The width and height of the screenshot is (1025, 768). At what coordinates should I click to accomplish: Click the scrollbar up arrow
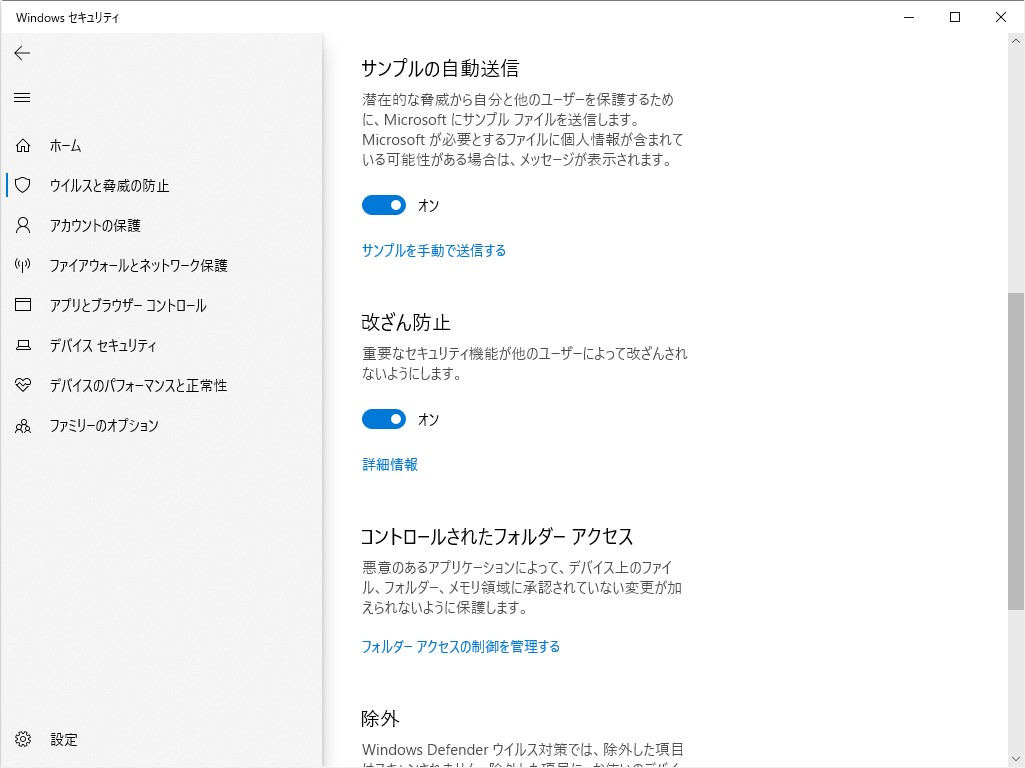pos(1015,41)
